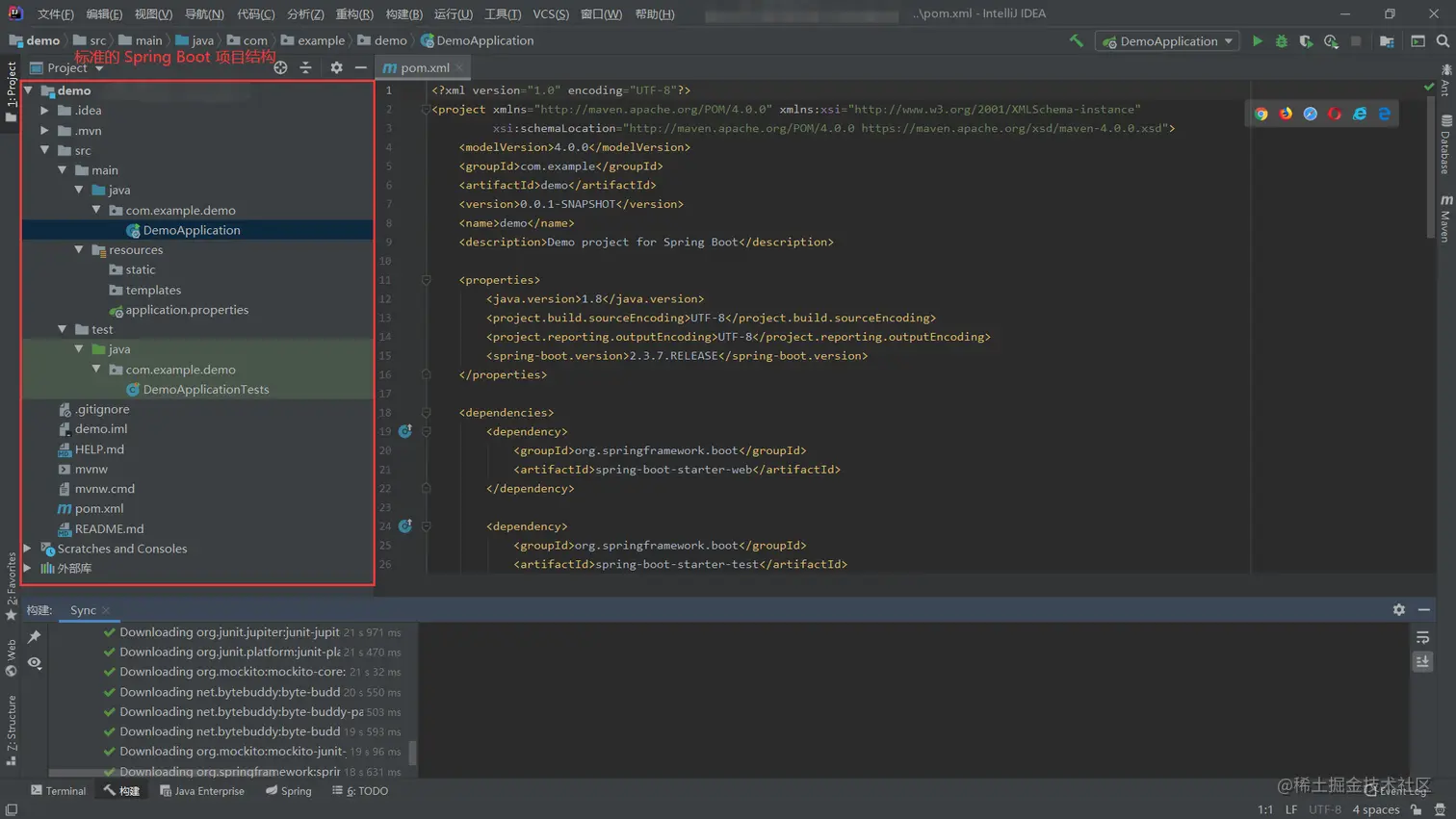Open pom.xml in Edge browser

point(1385,114)
